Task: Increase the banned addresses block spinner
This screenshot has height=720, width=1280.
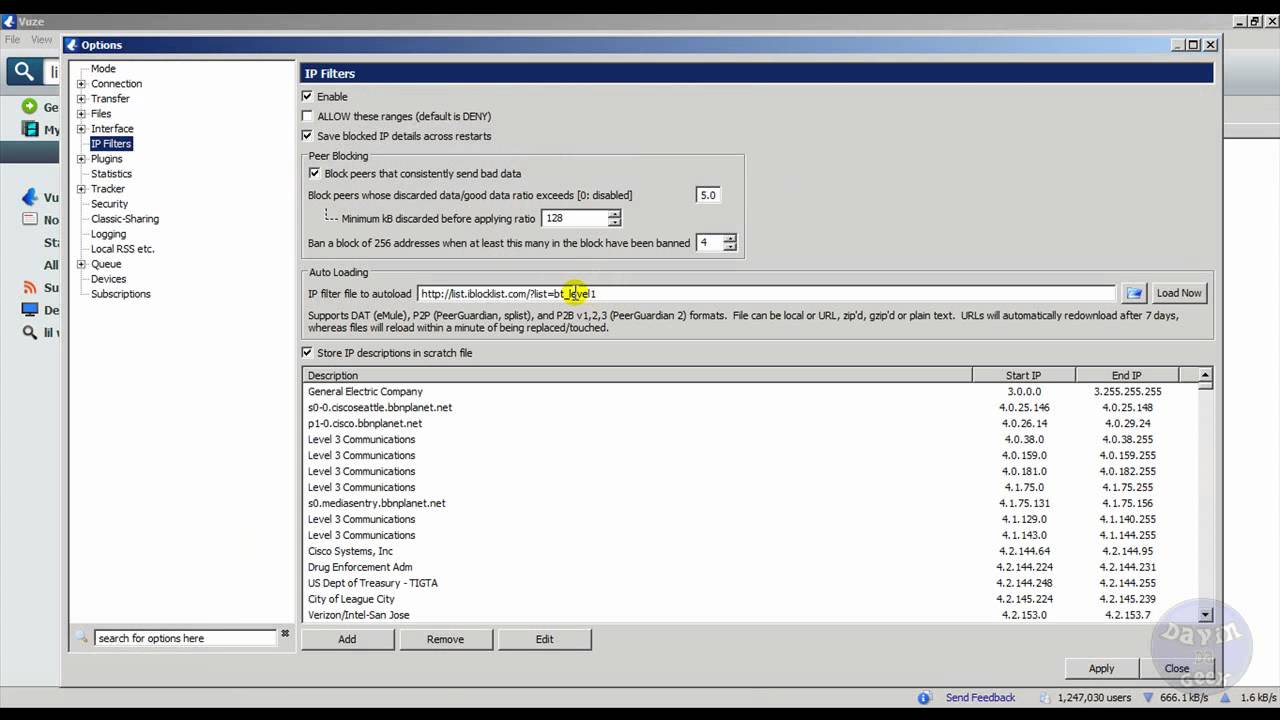Action: [729, 238]
